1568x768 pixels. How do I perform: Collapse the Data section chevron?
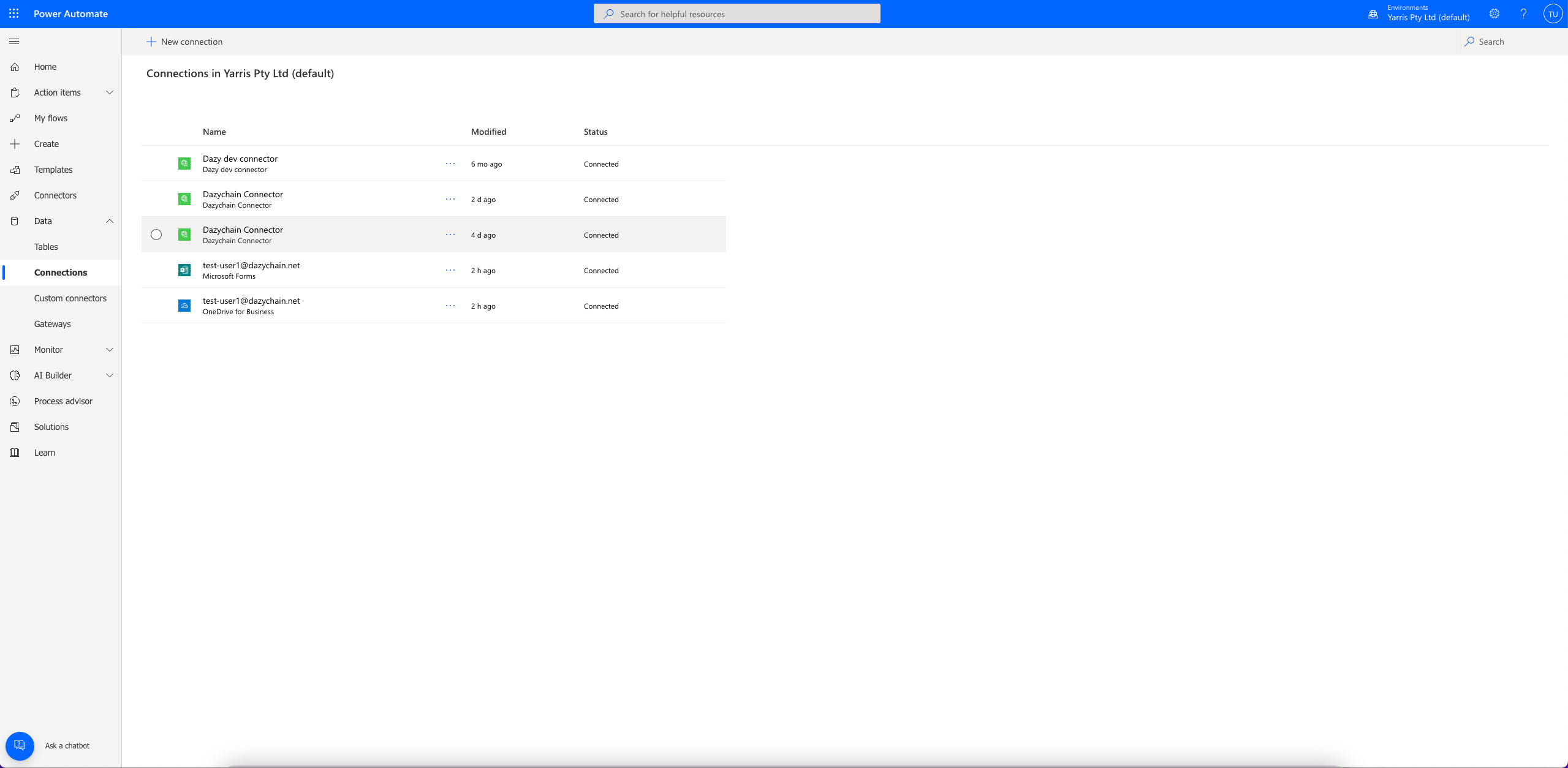click(110, 221)
